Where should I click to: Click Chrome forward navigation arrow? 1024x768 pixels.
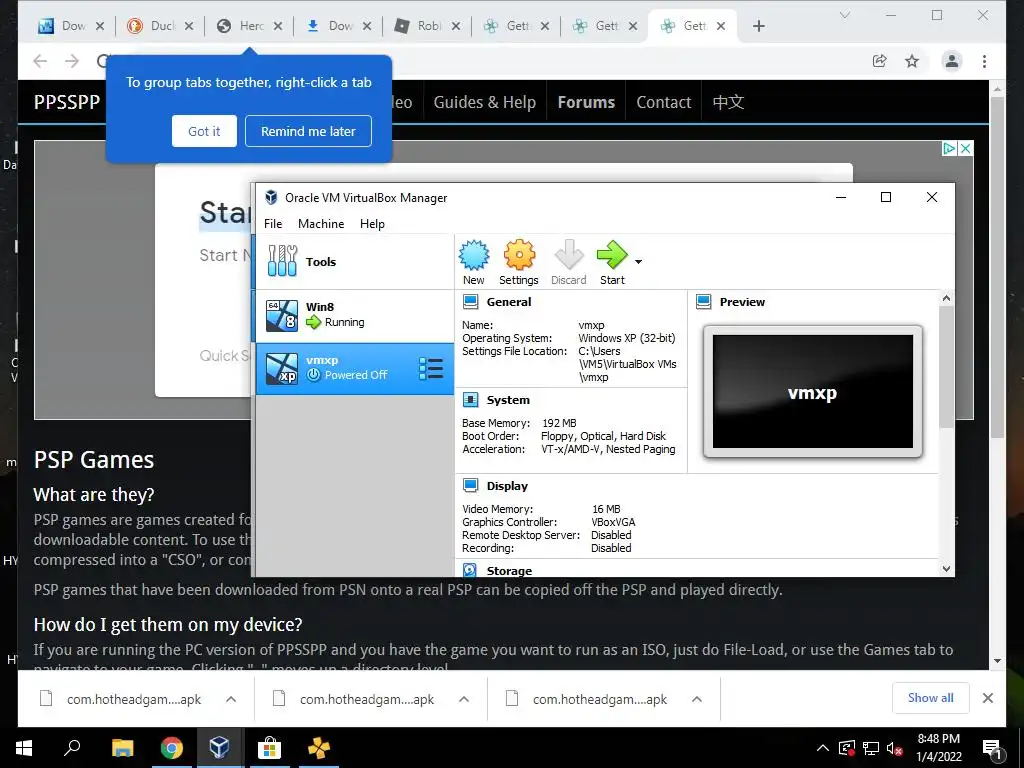tap(72, 61)
